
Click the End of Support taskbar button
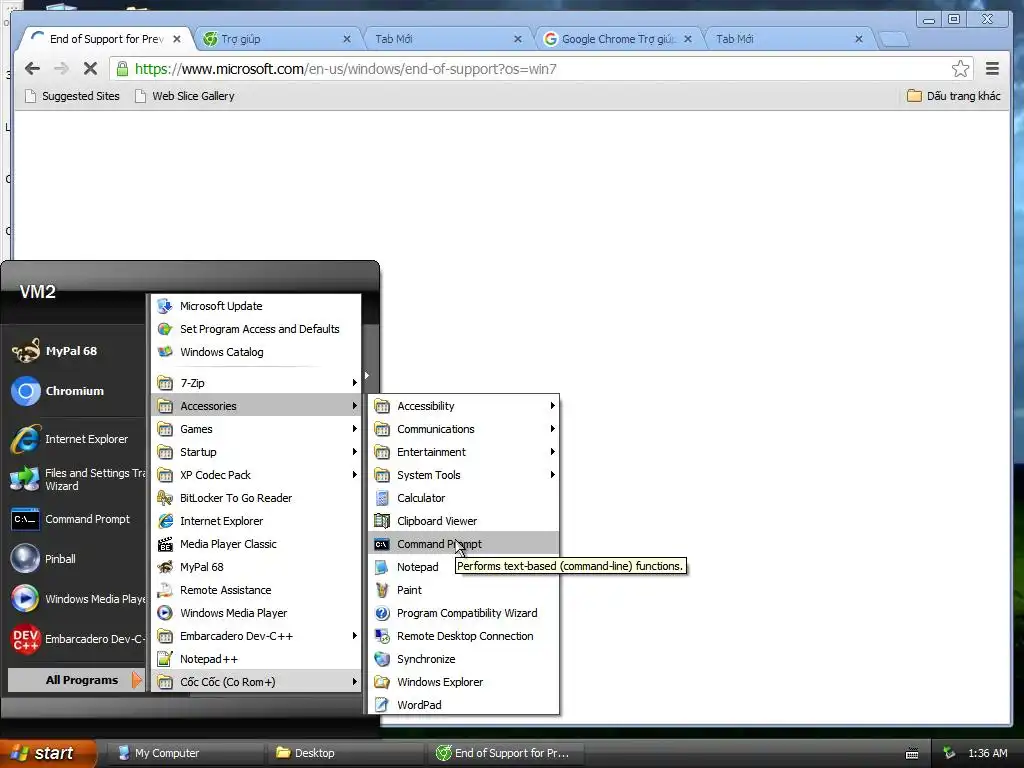pyautogui.click(x=506, y=753)
